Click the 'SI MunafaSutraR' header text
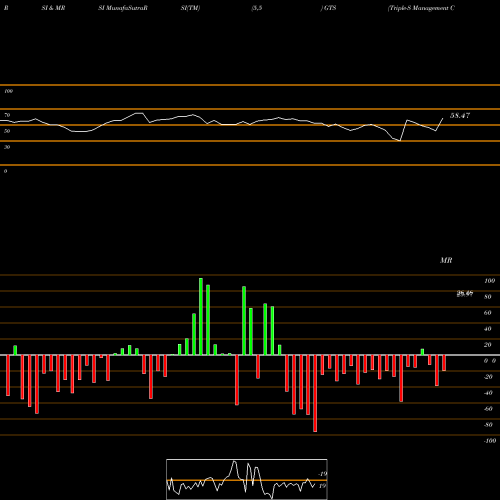The image size is (500, 500). [x=123, y=8]
